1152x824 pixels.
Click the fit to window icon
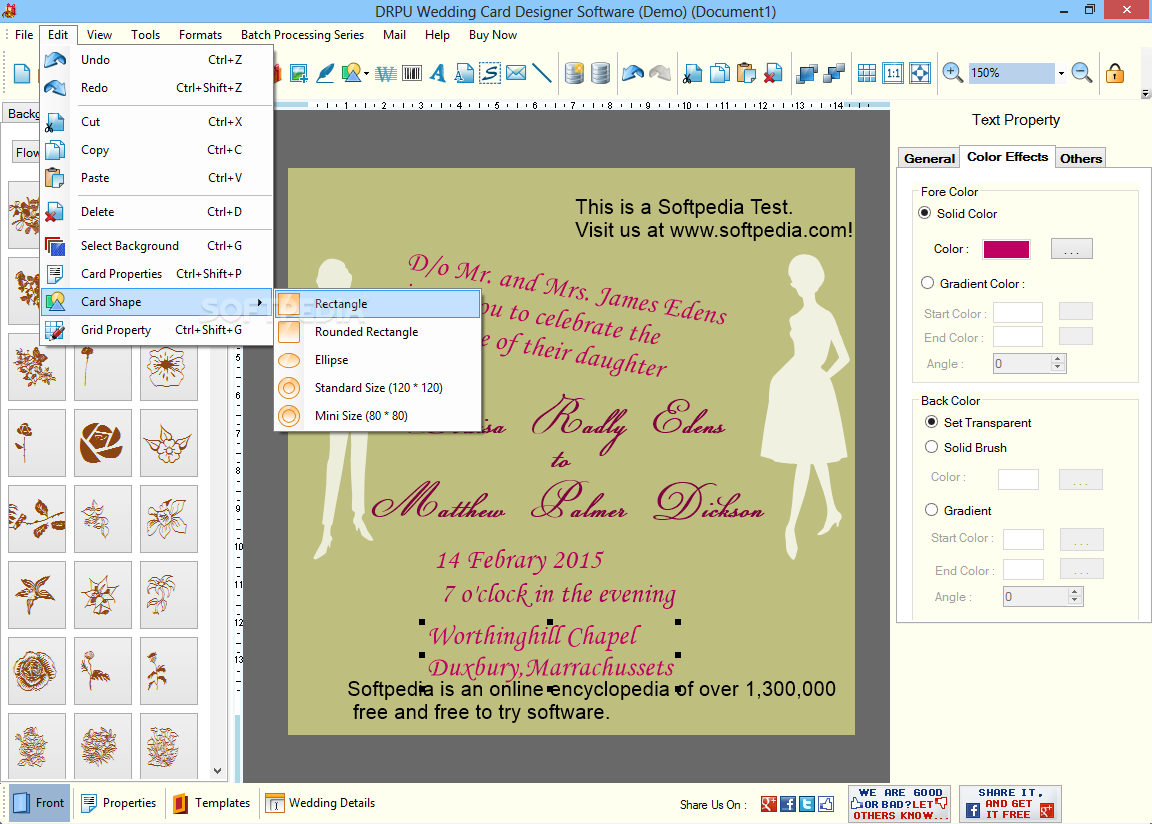[920, 73]
